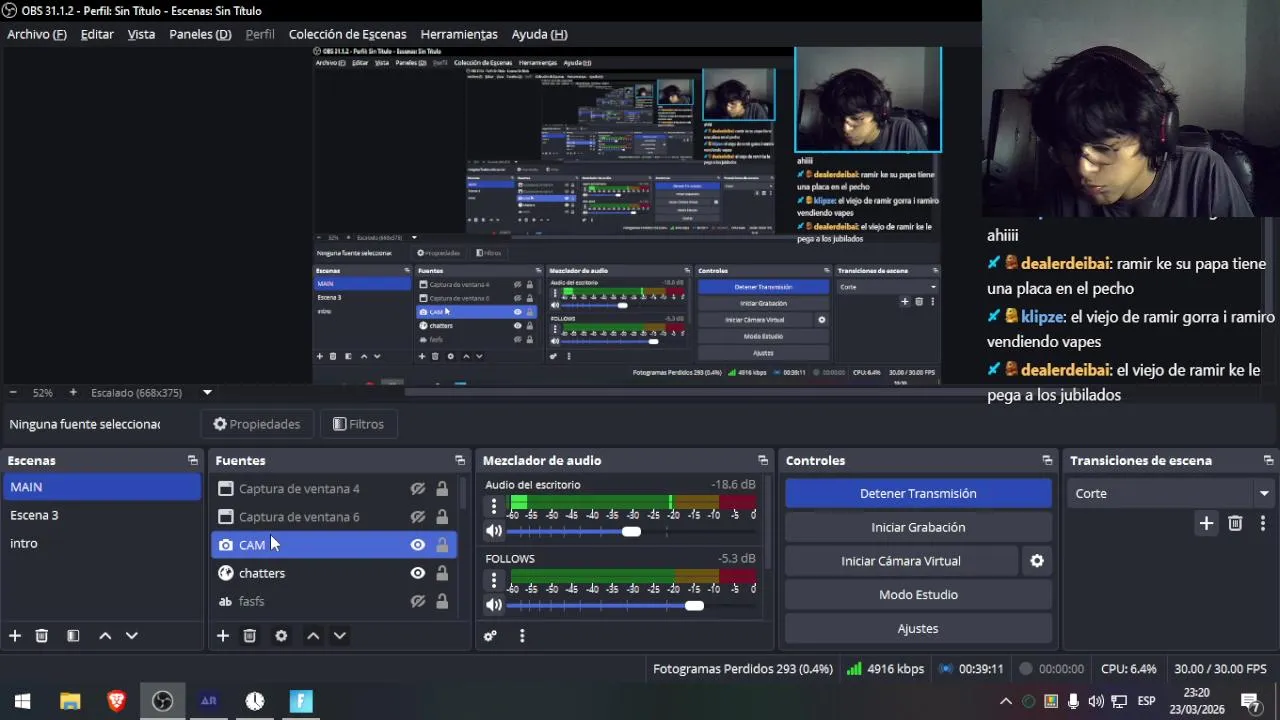
Task: Open the preview scaling dropdown arrow
Action: tap(207, 393)
